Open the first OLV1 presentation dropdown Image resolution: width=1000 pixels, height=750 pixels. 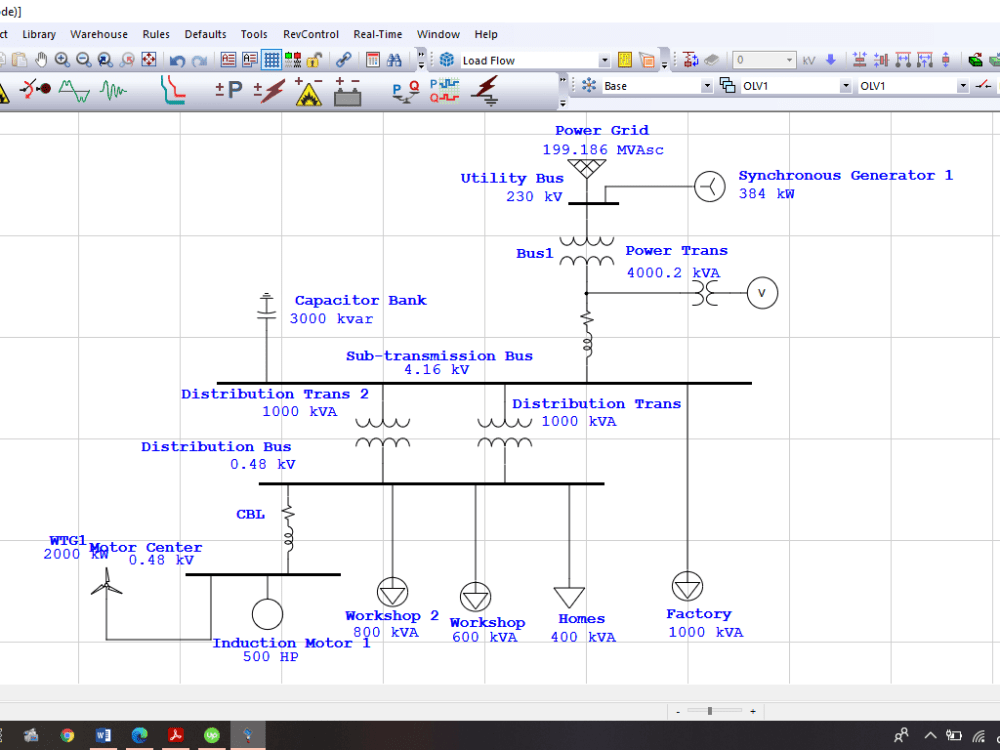coord(845,86)
